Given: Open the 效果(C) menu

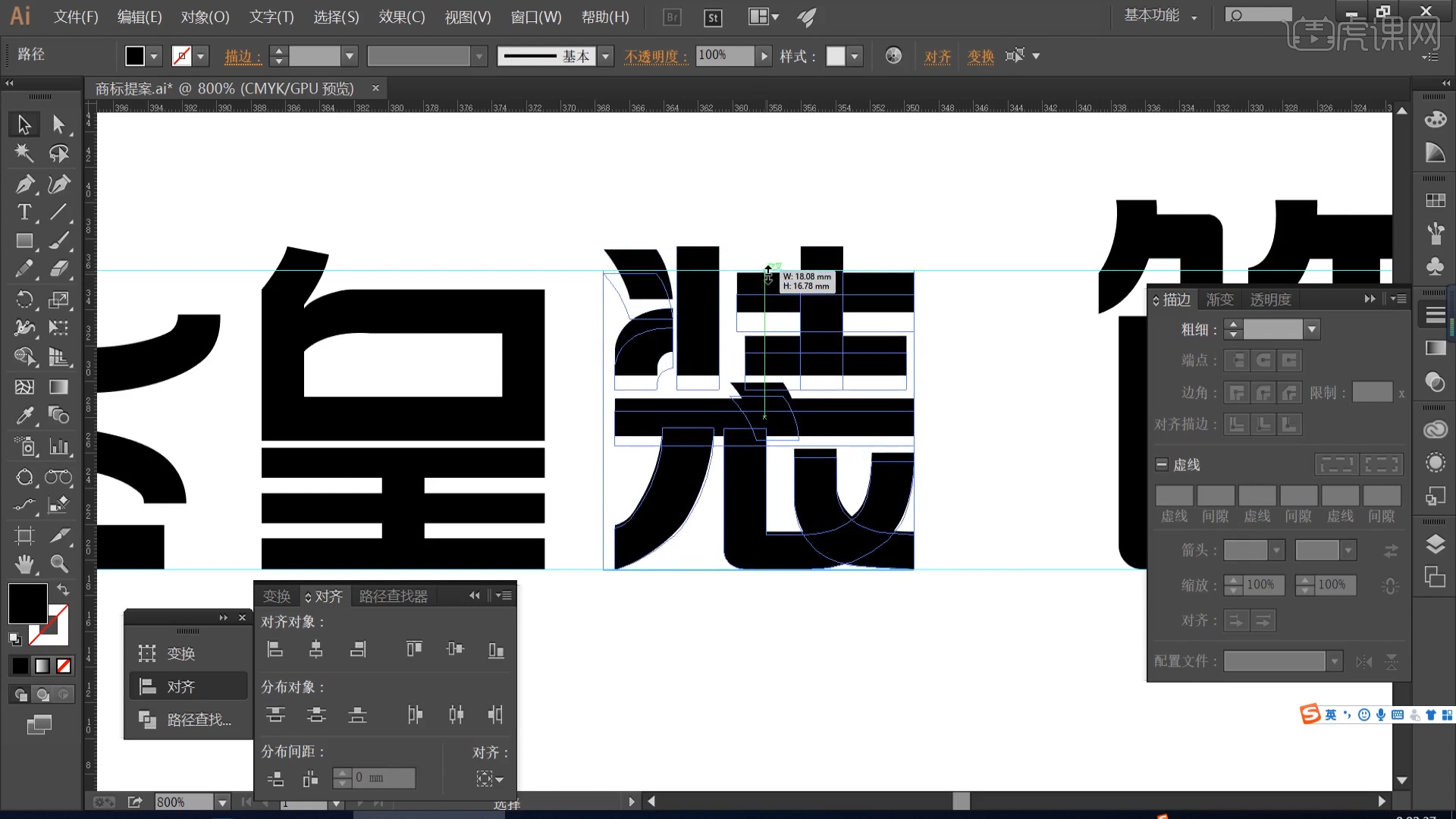Looking at the screenshot, I should click(x=401, y=17).
